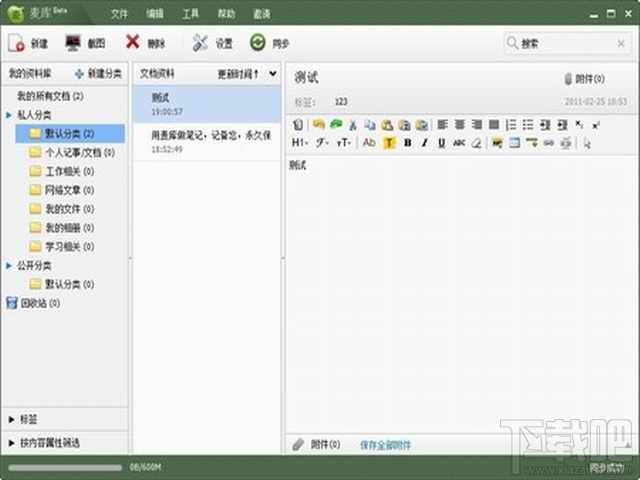Open the font family dropdown
The height and width of the screenshot is (480, 640).
pyautogui.click(x=323, y=143)
